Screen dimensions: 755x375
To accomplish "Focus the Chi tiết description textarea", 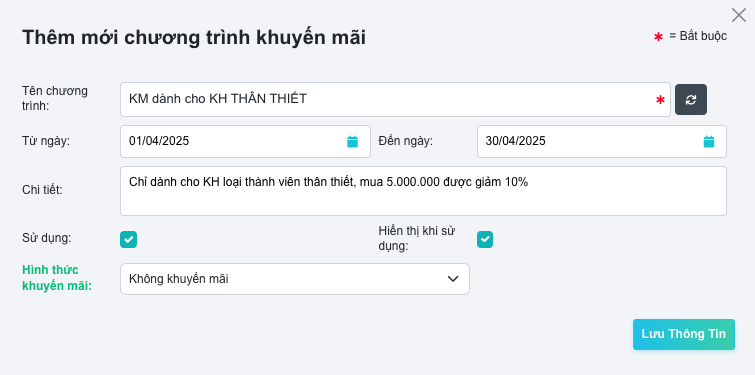I will coord(423,191).
